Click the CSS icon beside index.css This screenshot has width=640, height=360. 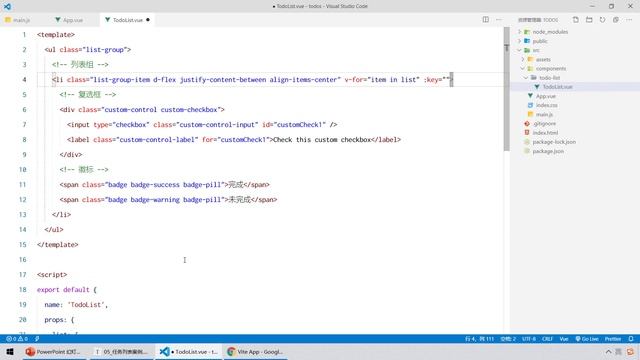[x=530, y=105]
